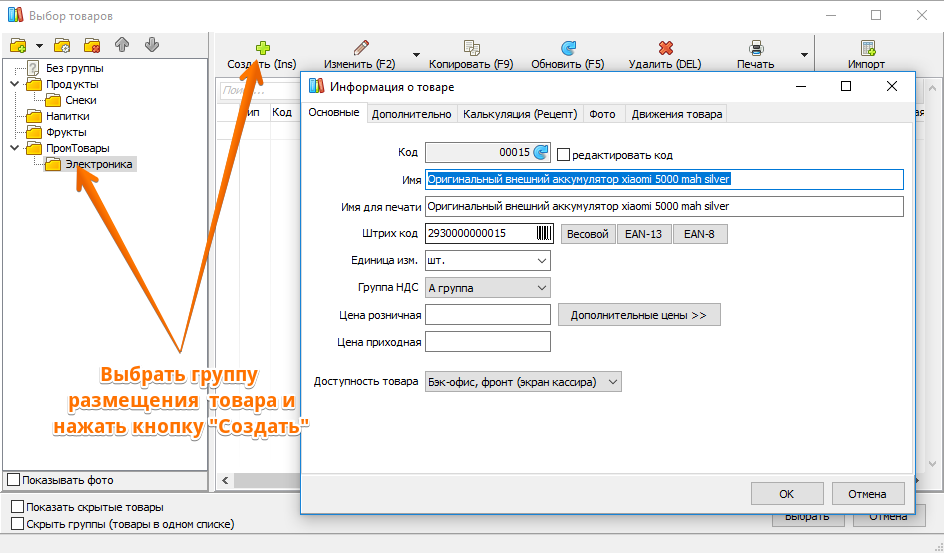Move group down with arrow icon
This screenshot has height=553, width=944.
click(152, 45)
